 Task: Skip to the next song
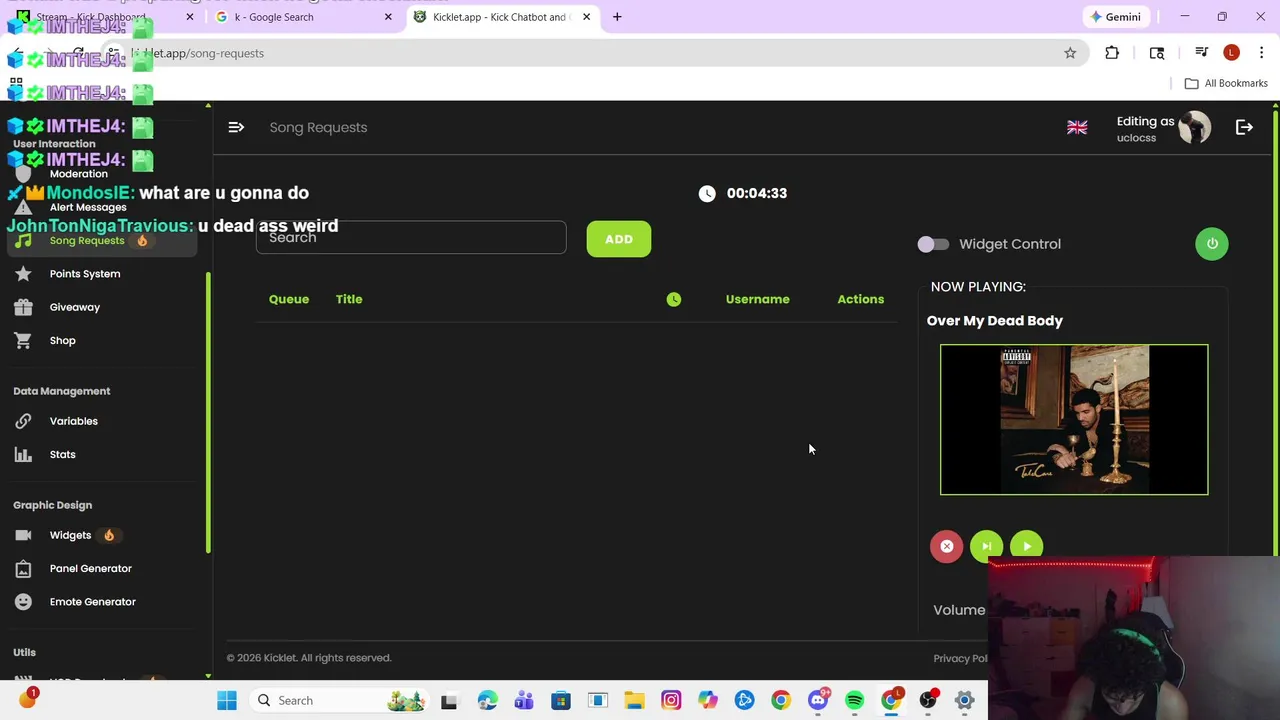pyautogui.click(x=986, y=546)
